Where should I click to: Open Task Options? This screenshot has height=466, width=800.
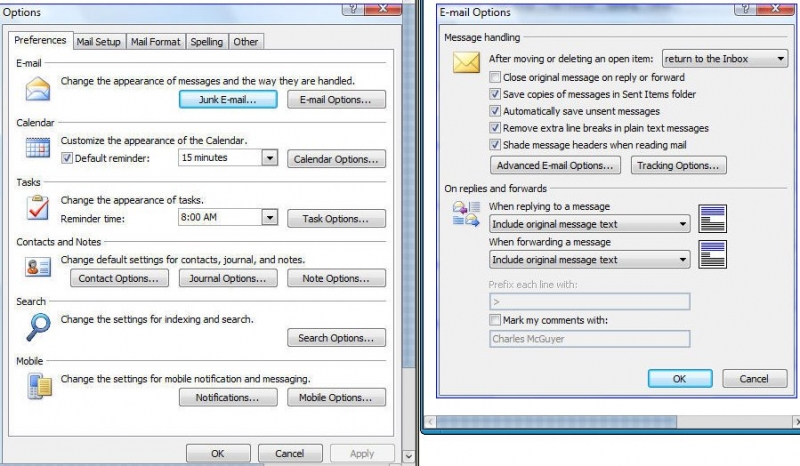336,218
